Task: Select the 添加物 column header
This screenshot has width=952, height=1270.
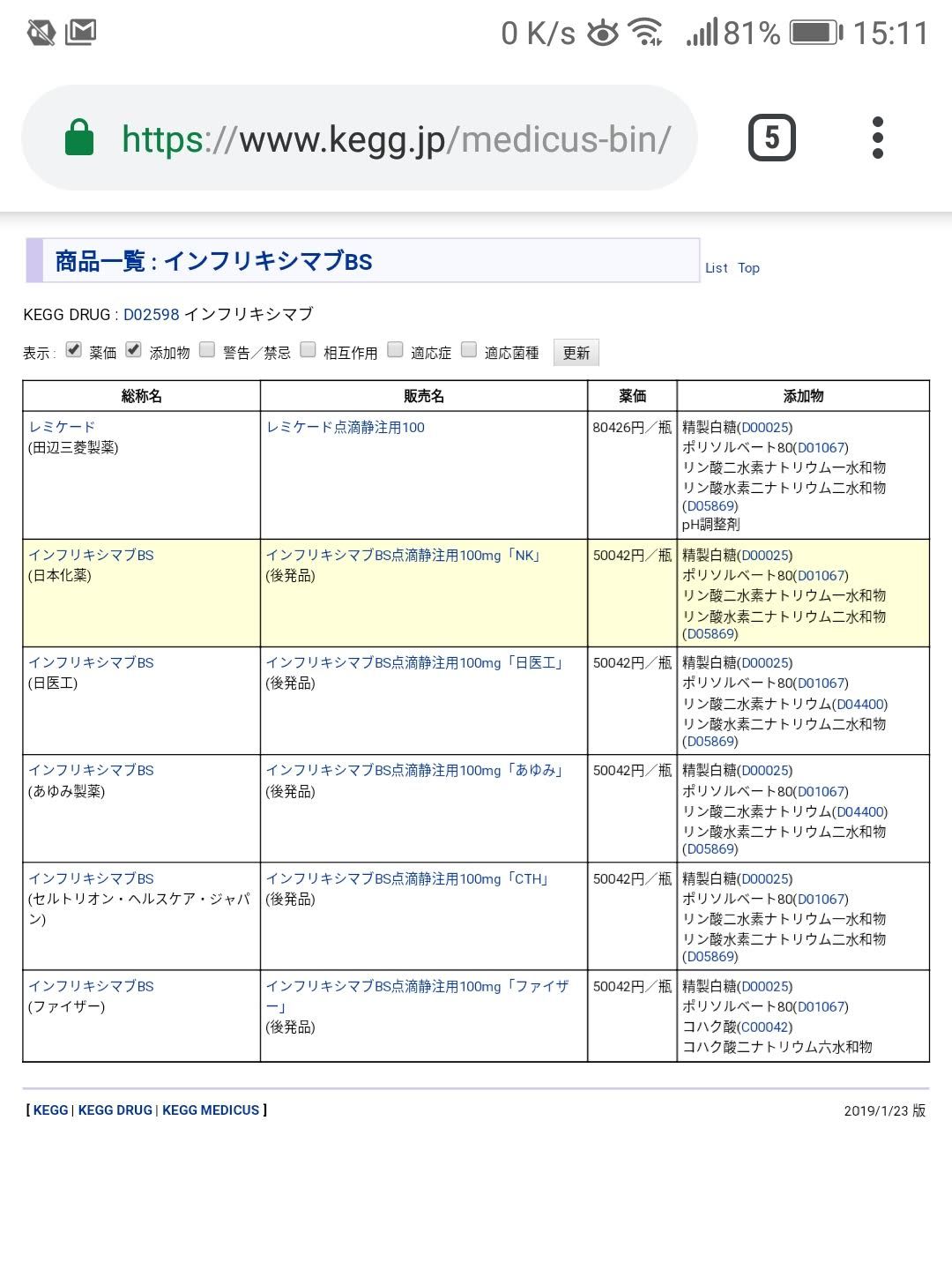Action: click(803, 396)
